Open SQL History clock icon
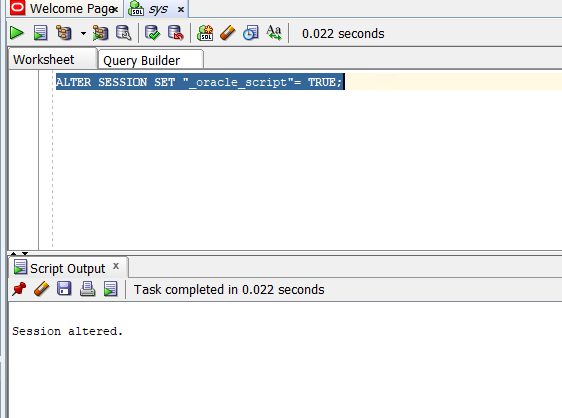This screenshot has width=562, height=418. 251,33
